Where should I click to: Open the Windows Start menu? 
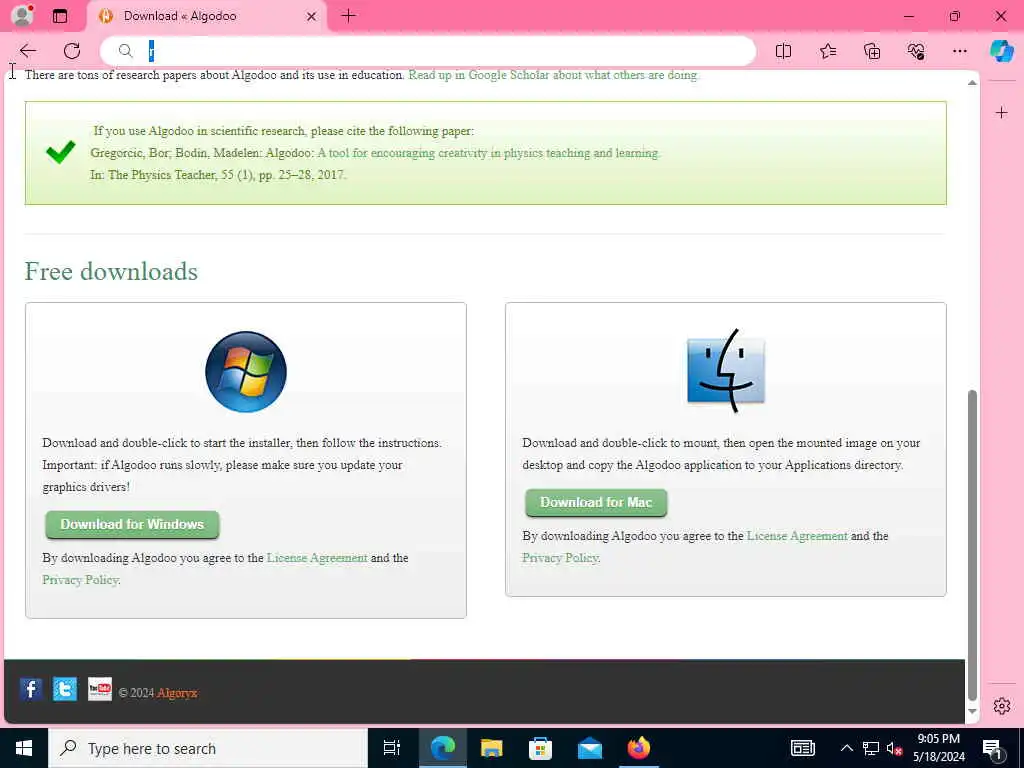pyautogui.click(x=24, y=748)
